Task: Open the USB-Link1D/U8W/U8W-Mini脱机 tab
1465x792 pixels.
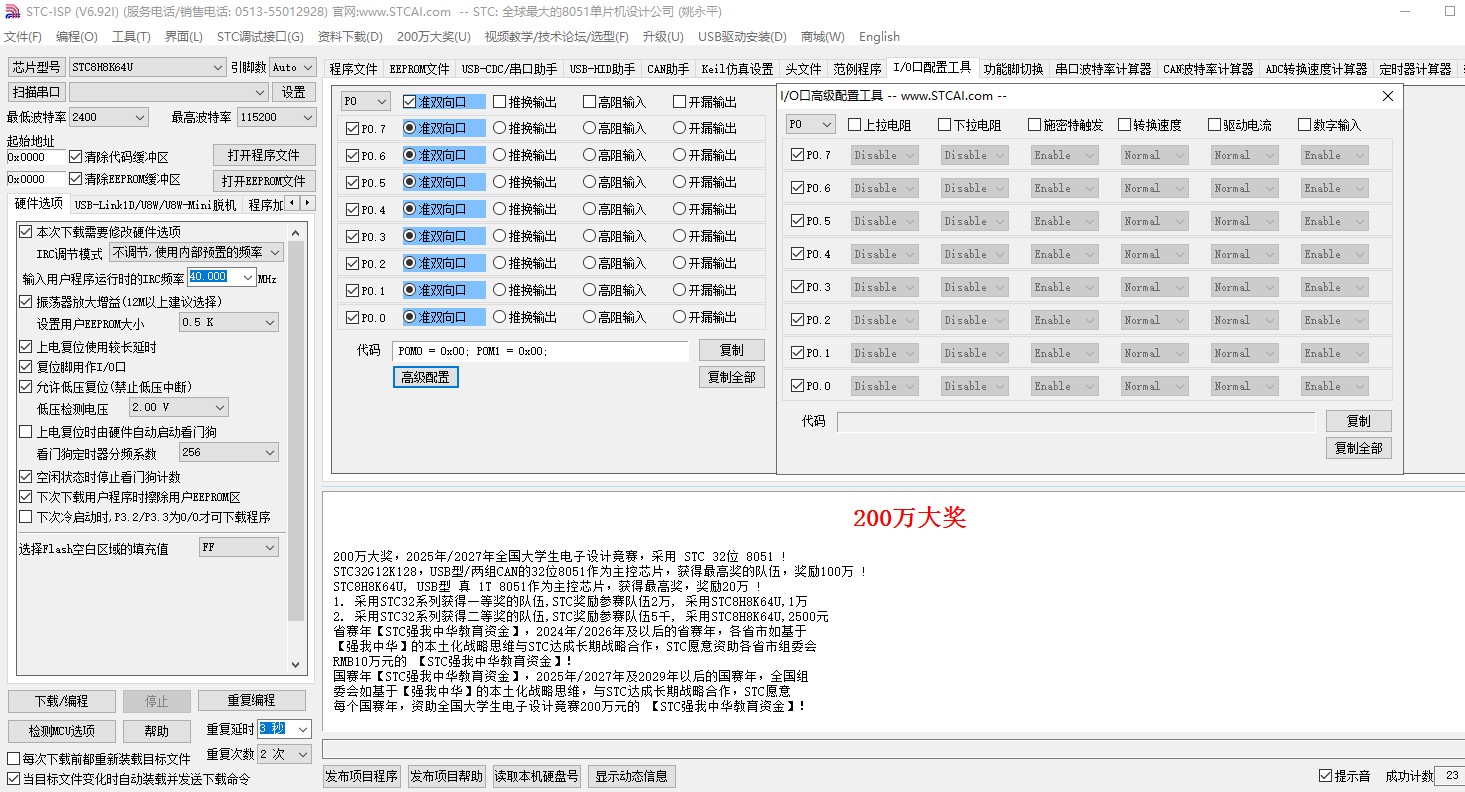Action: pos(155,204)
